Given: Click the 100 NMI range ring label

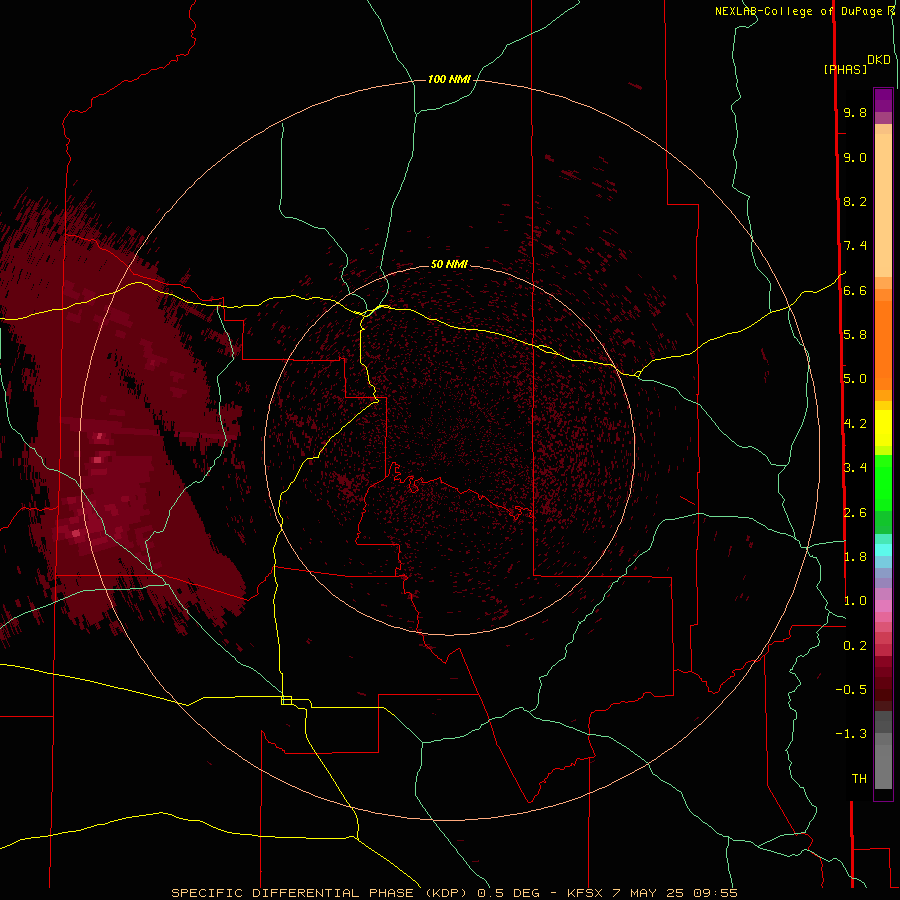Looking at the screenshot, I should pyautogui.click(x=449, y=79).
